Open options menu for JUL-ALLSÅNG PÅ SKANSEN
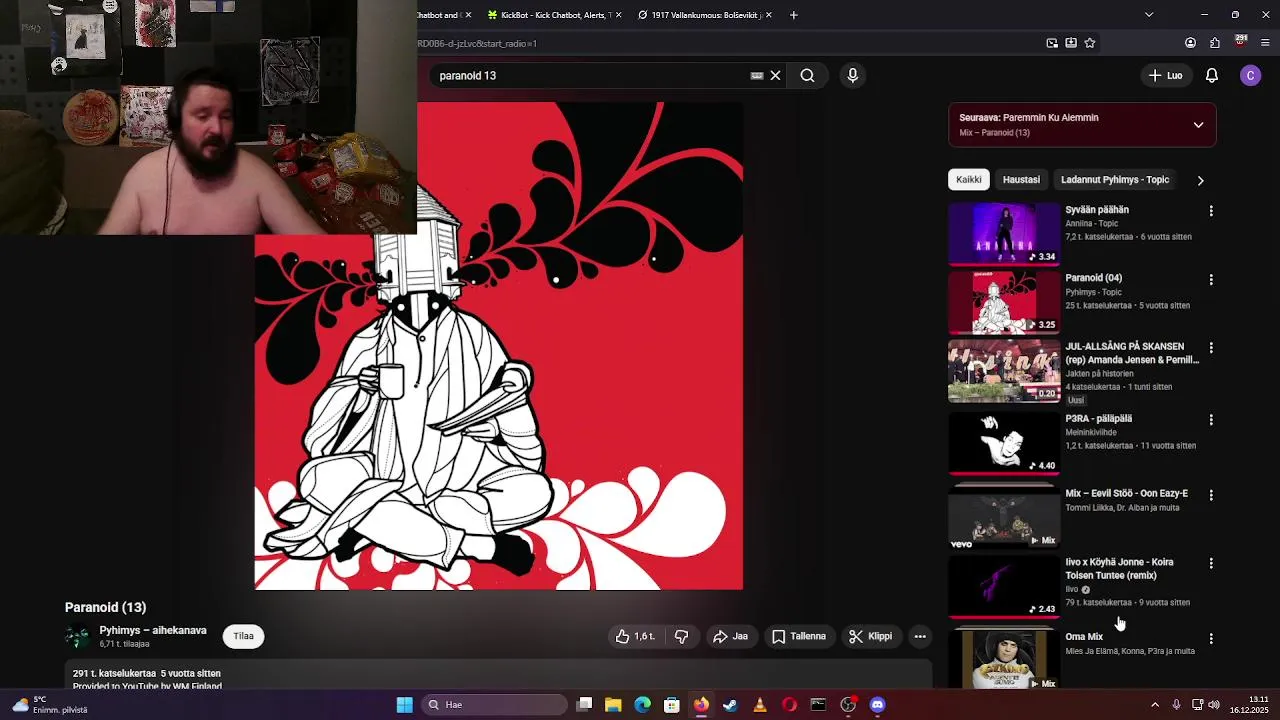Viewport: 1280px width, 720px height. (x=1211, y=348)
